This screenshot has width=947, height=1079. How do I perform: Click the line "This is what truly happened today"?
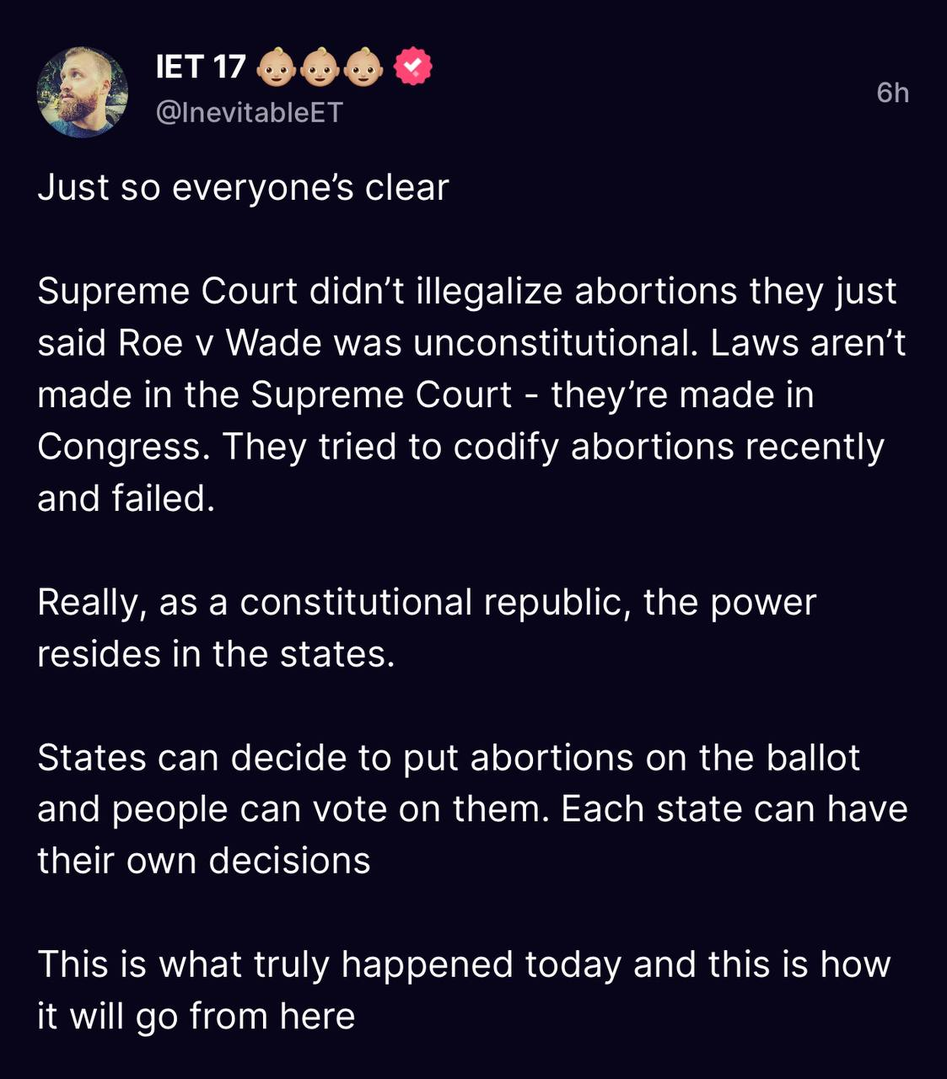tap(463, 964)
